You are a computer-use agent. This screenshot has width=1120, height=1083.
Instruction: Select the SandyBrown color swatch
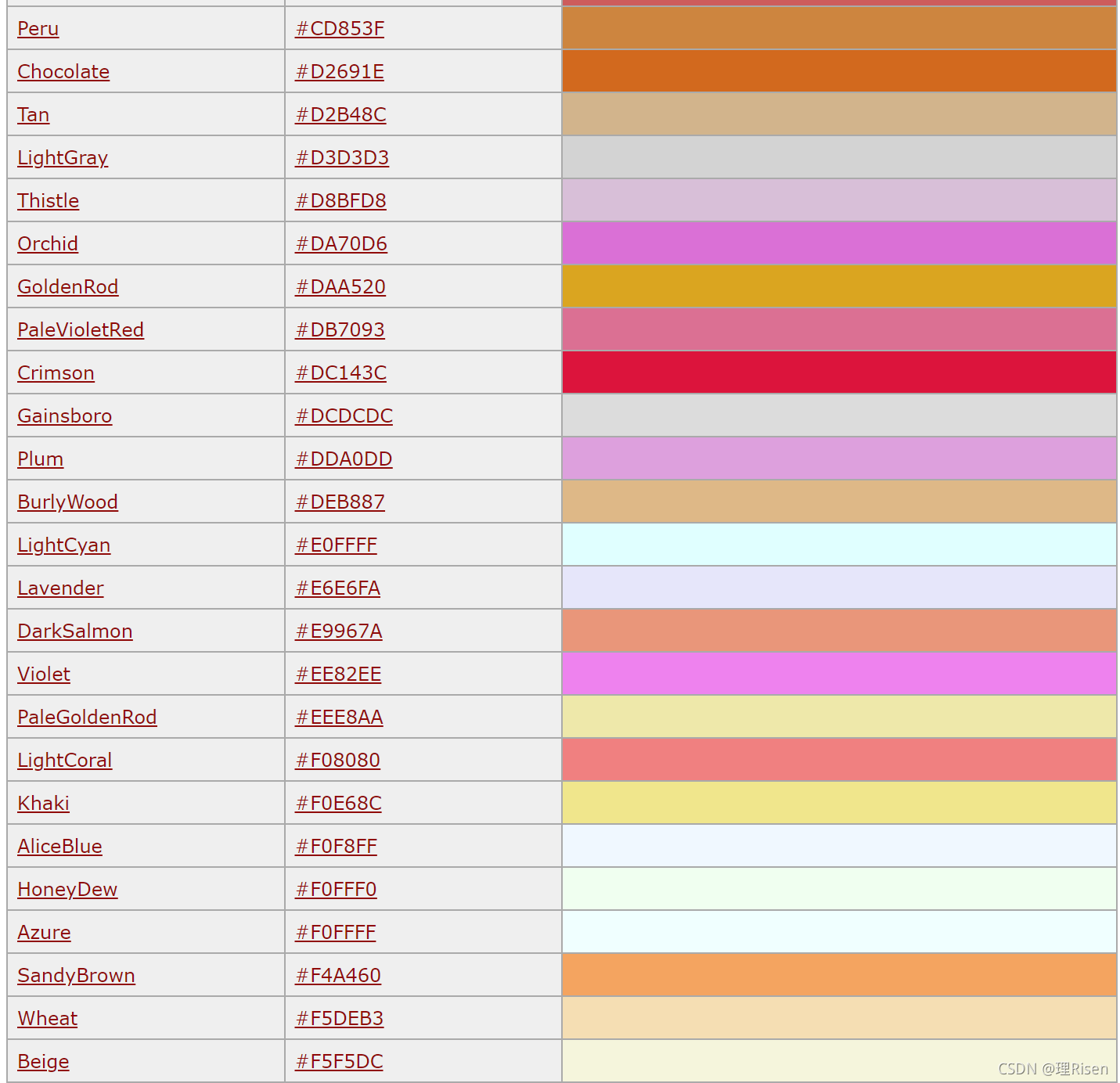click(x=839, y=975)
